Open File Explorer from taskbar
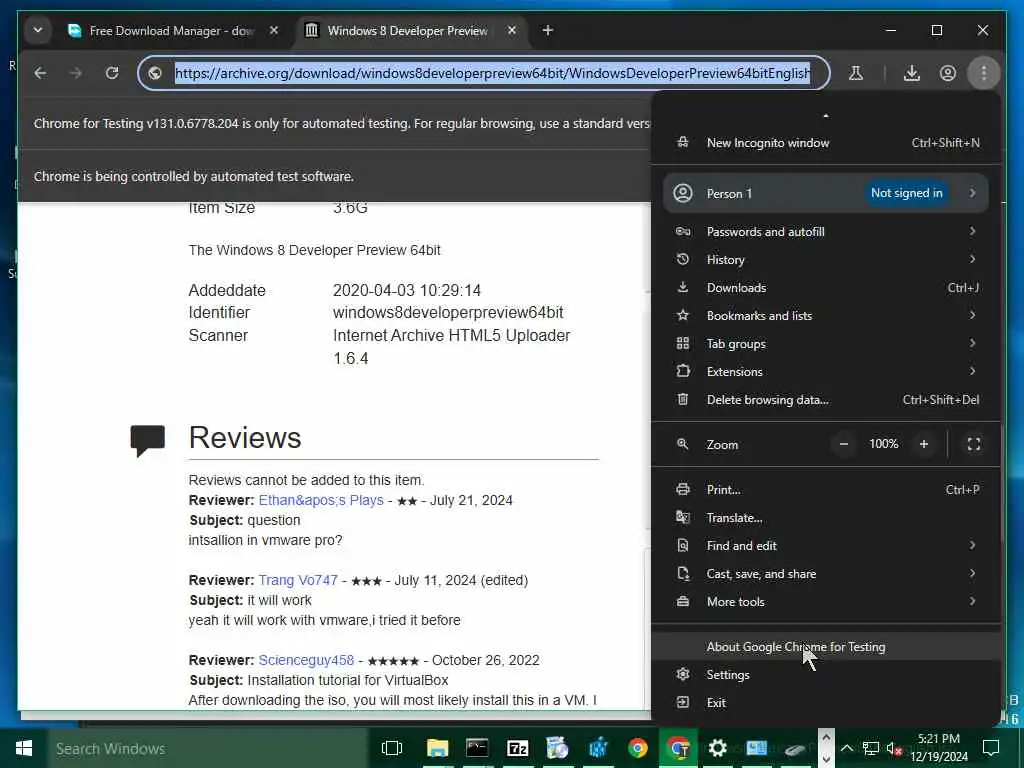Viewport: 1024px width, 768px height. click(437, 748)
